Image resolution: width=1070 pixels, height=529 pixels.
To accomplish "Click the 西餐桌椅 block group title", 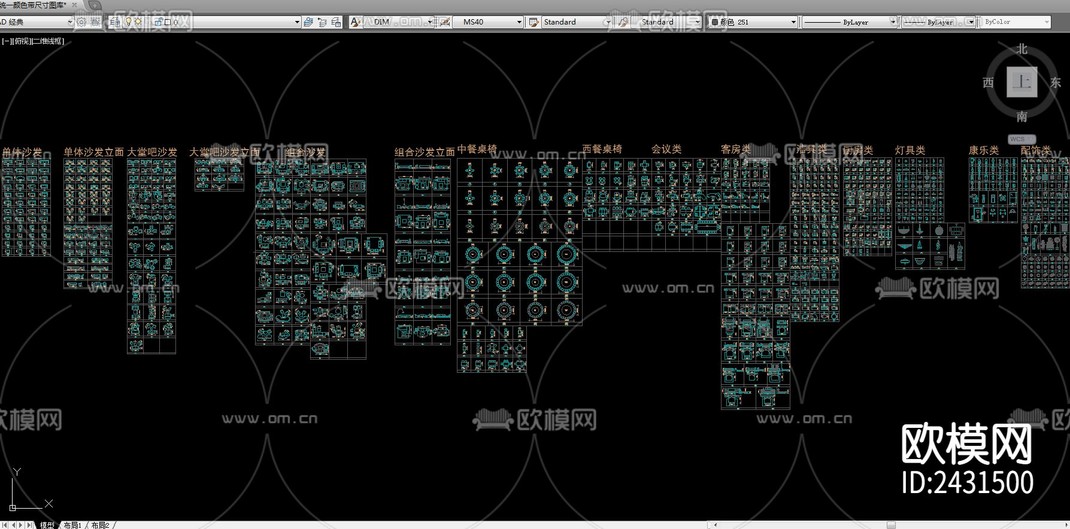I will [x=603, y=148].
